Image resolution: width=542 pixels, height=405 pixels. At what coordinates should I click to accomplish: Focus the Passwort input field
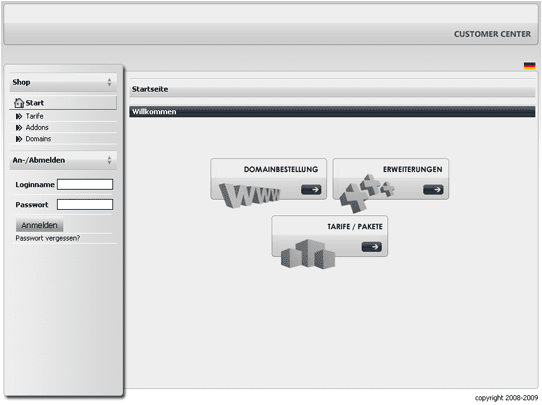click(x=85, y=205)
